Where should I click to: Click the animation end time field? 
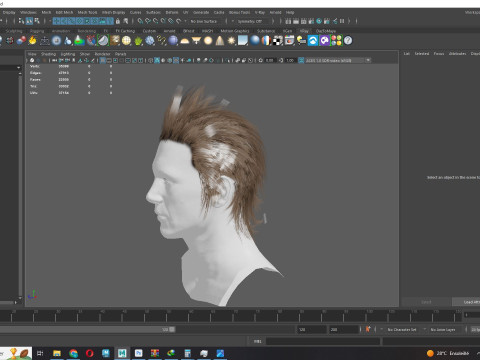coord(343,330)
